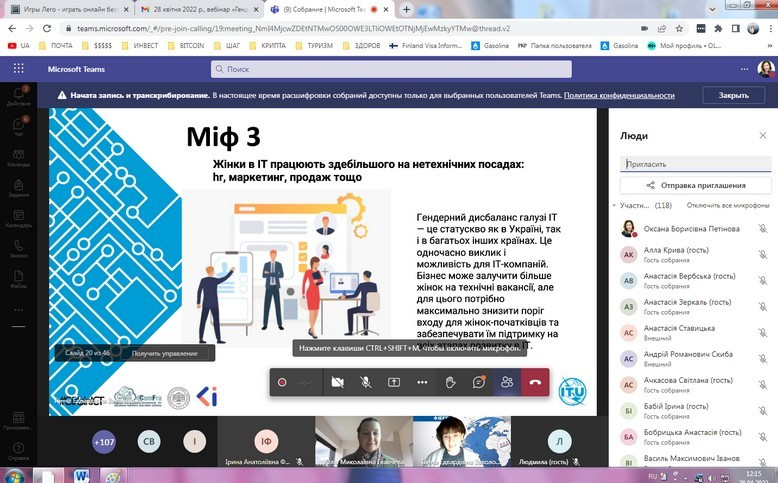Open the Teams app launcher grid

18,69
